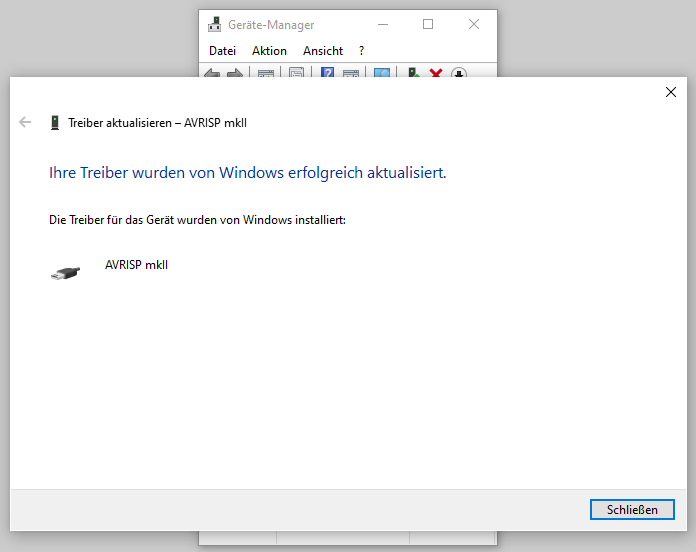The width and height of the screenshot is (696, 552).
Task: Close the Treiber aktualisieren dialog with X
Action: [671, 92]
